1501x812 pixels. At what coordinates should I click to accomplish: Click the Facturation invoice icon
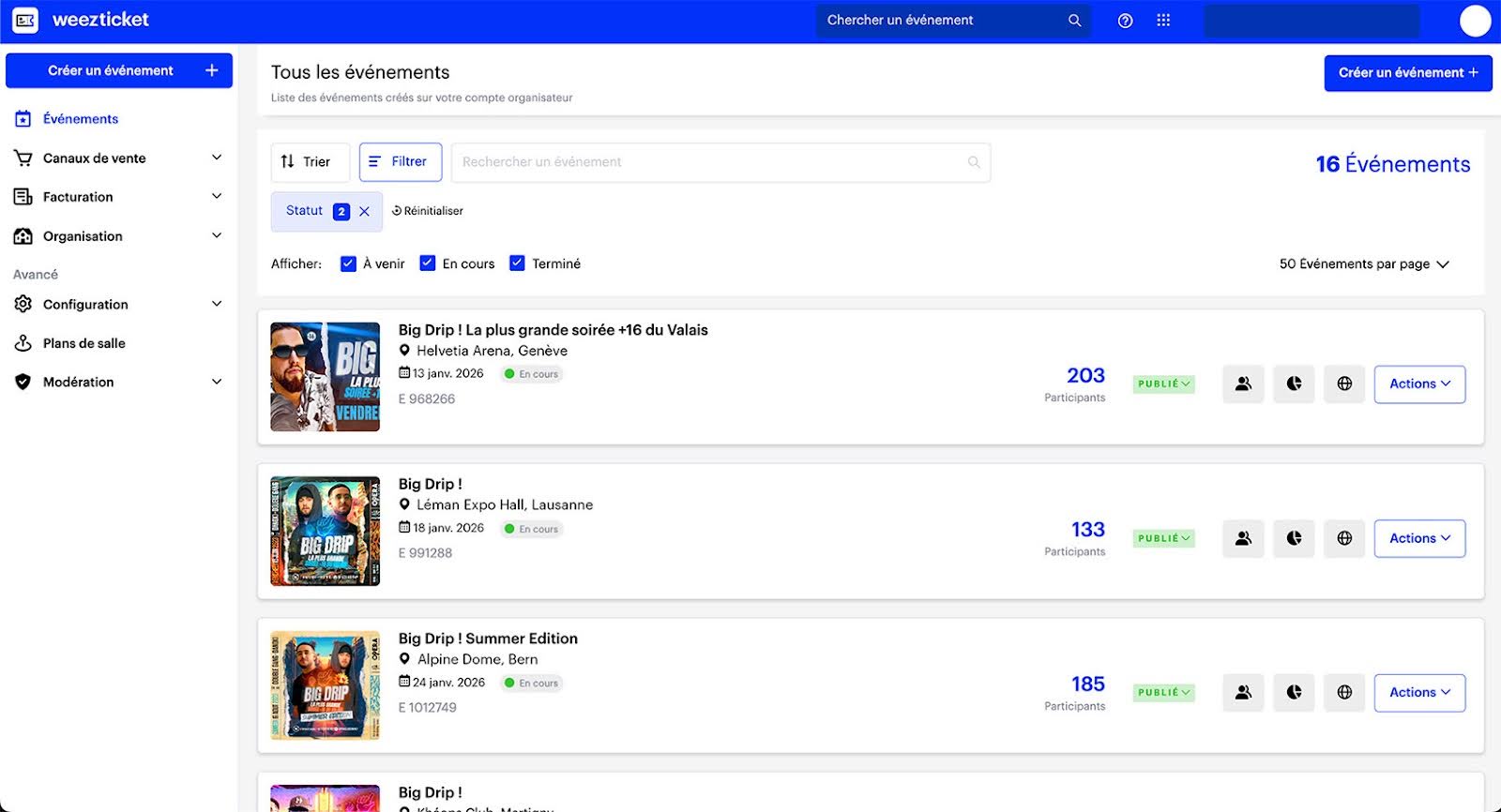(x=23, y=197)
